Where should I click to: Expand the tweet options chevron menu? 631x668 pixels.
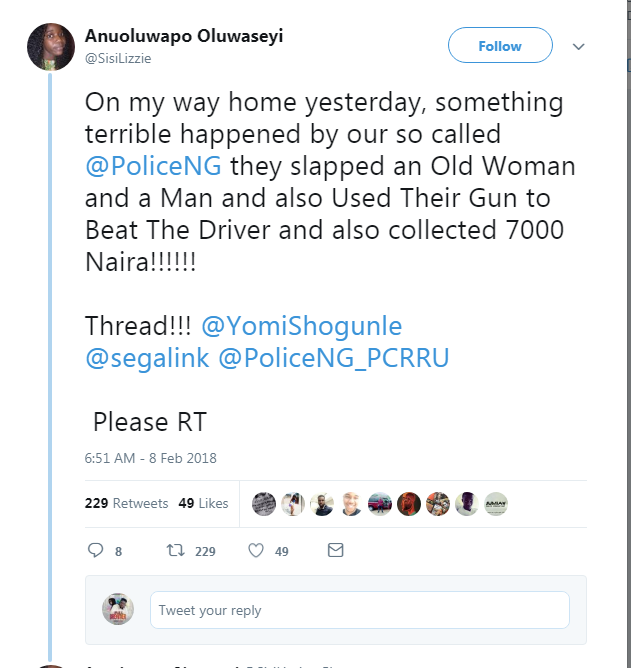pos(578,47)
